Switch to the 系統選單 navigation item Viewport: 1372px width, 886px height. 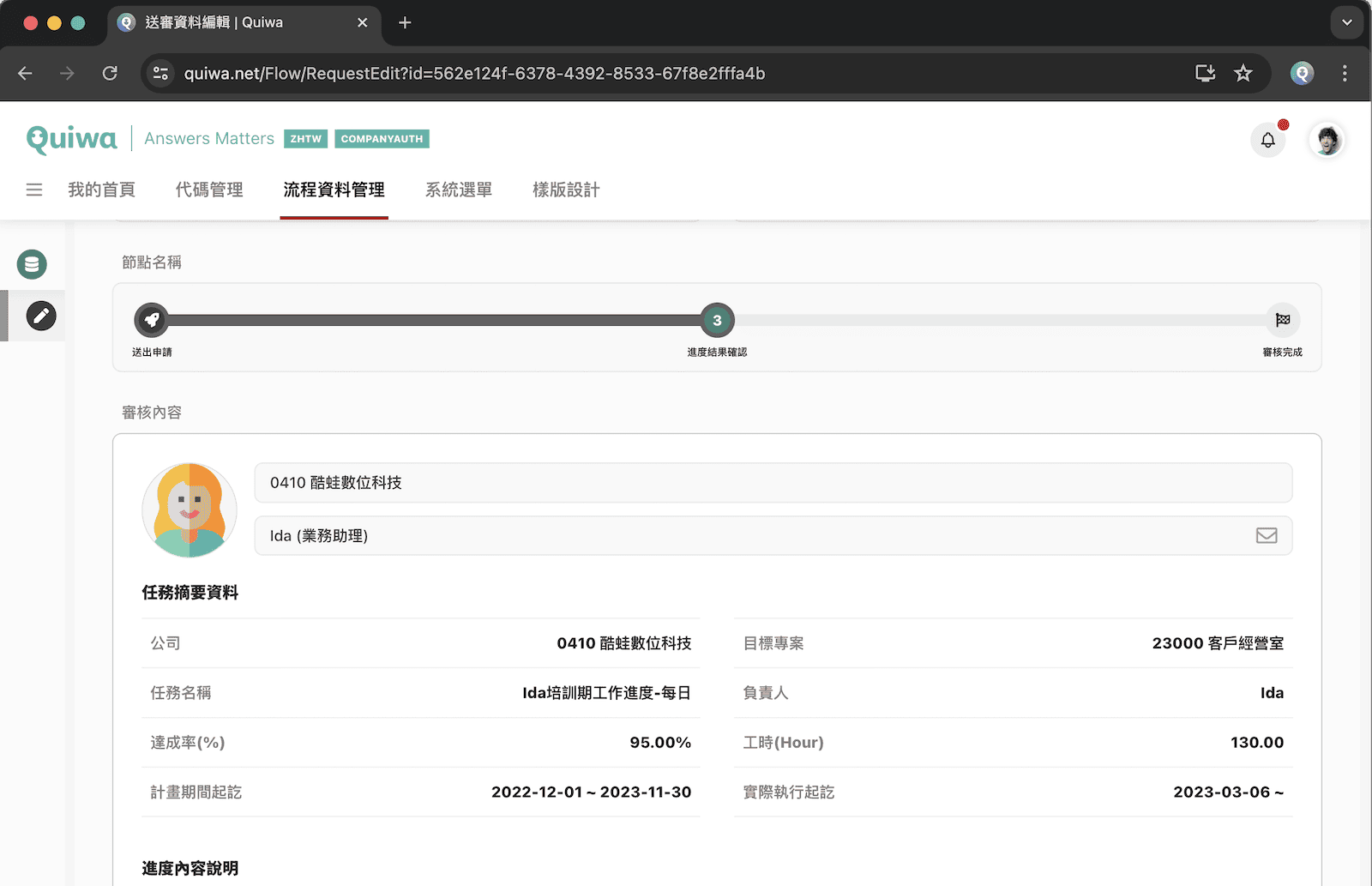coord(459,190)
